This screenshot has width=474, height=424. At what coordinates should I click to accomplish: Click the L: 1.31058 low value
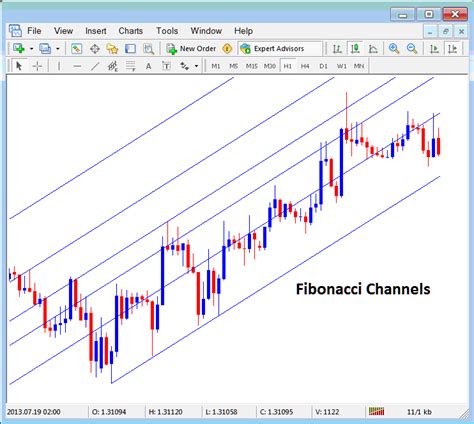click(221, 412)
